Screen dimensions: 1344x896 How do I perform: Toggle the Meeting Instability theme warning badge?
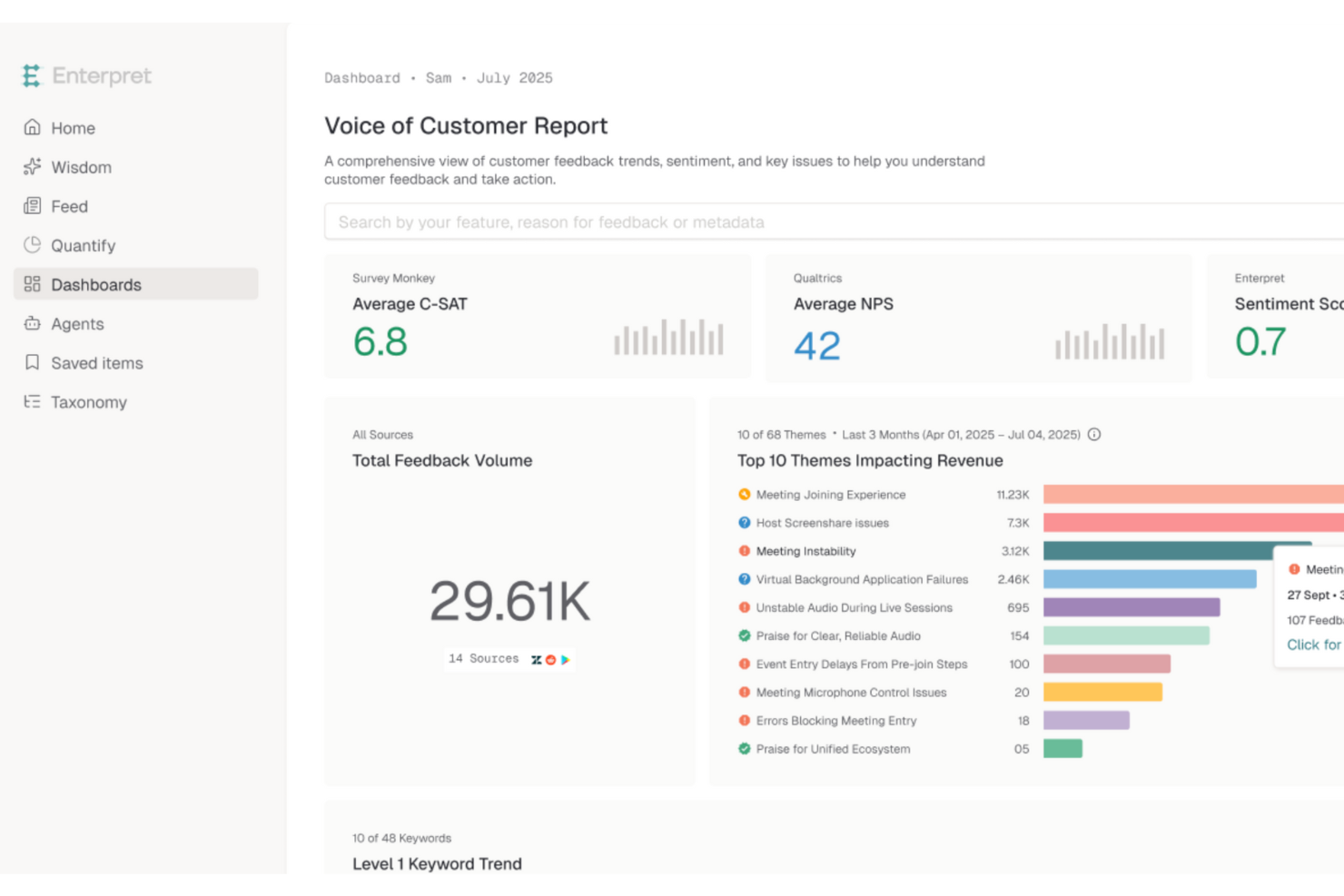click(x=743, y=551)
